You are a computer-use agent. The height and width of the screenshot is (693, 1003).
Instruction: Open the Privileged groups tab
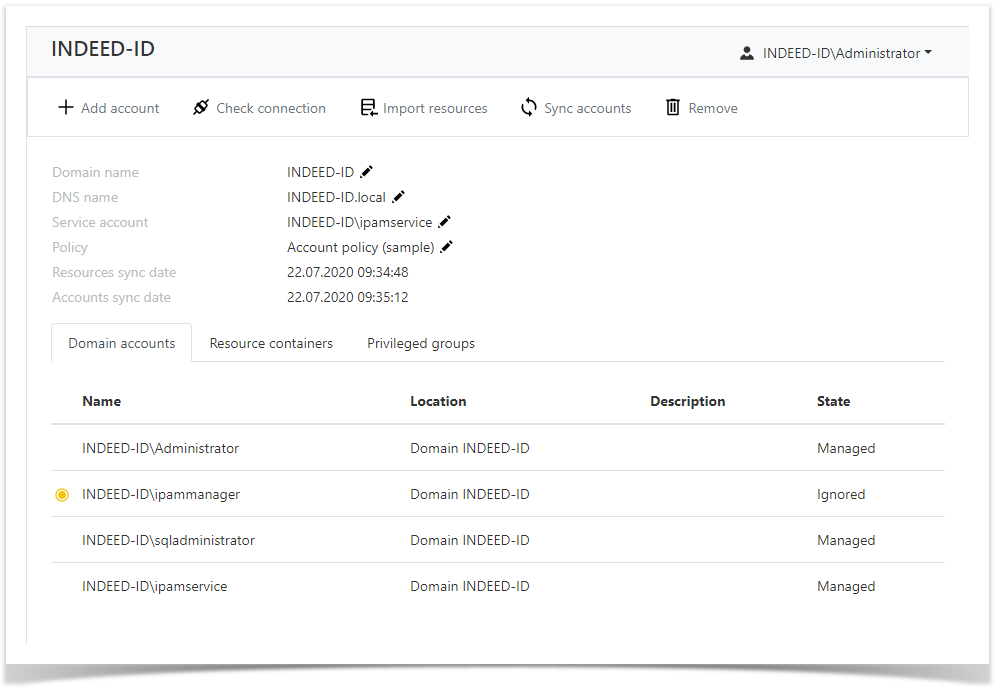[x=420, y=343]
